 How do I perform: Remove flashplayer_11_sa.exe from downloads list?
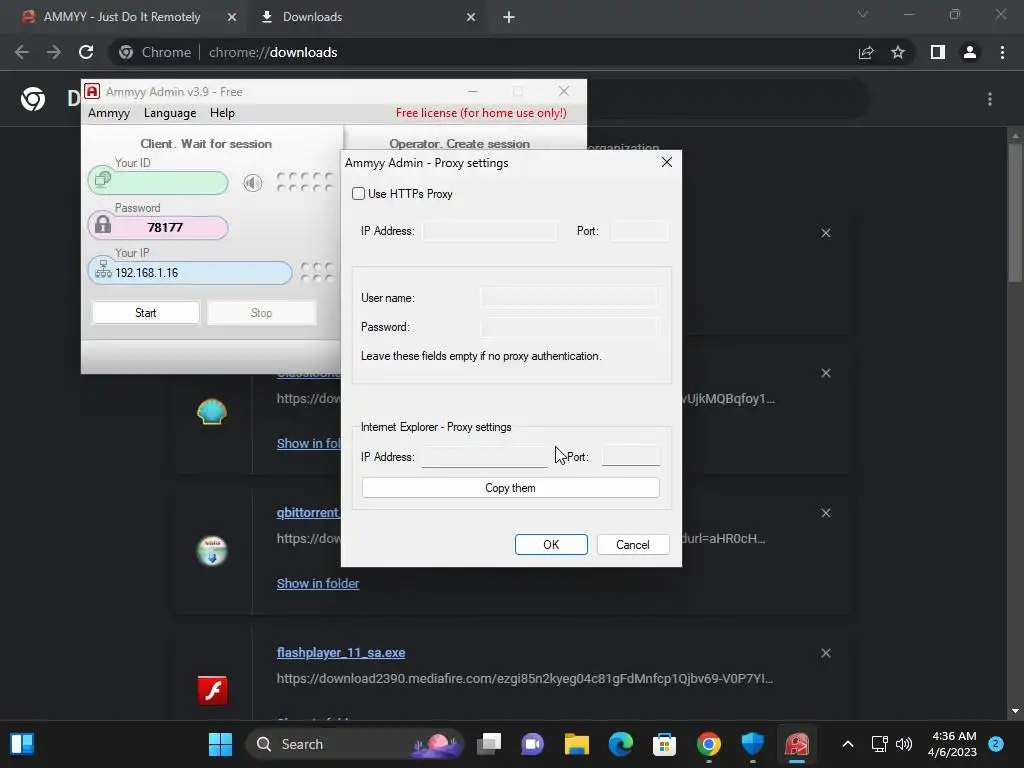(x=825, y=653)
